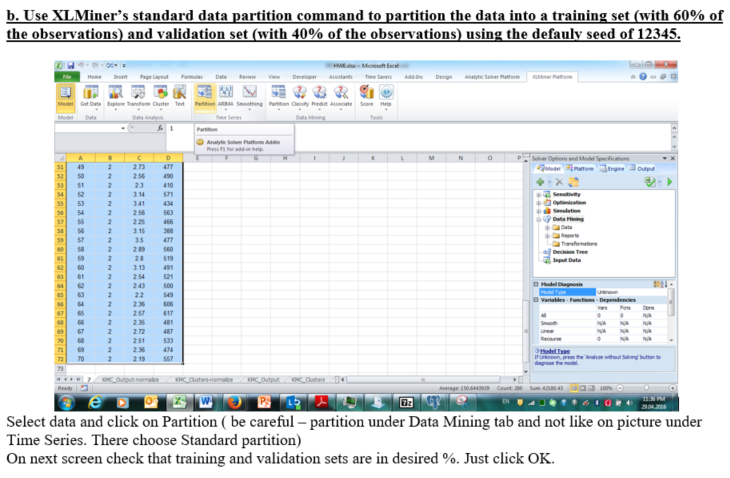The height and width of the screenshot is (478, 730).
Task: Click the green run arrow in the Solver pane
Action: point(667,182)
